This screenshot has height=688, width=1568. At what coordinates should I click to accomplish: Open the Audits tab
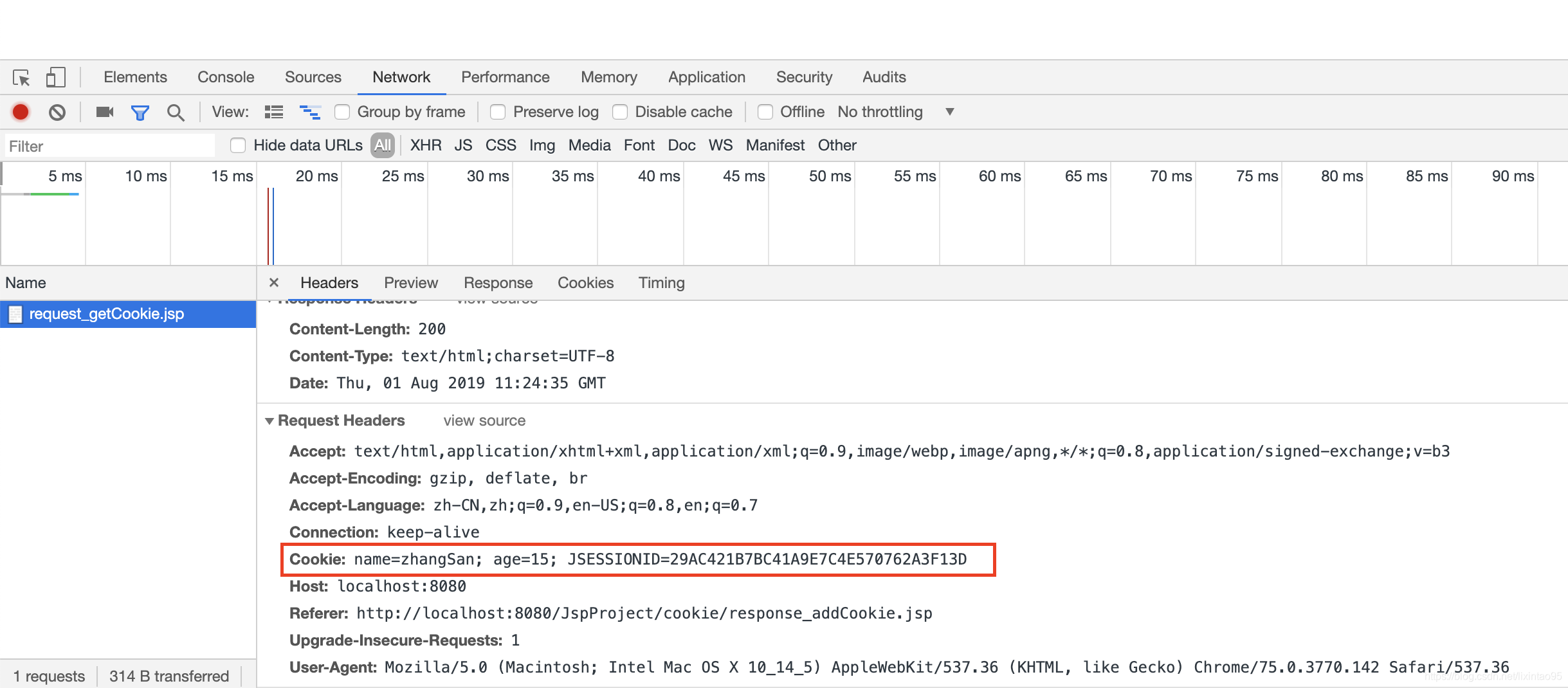[884, 77]
